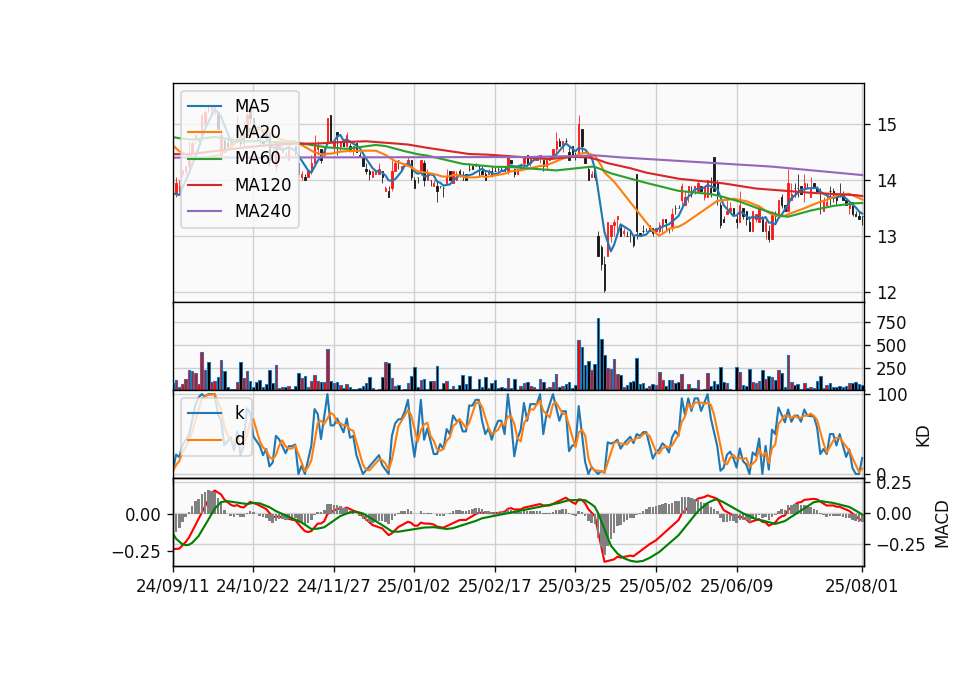Click the volume axis label 250
This screenshot has width=960, height=690.
coord(891,369)
